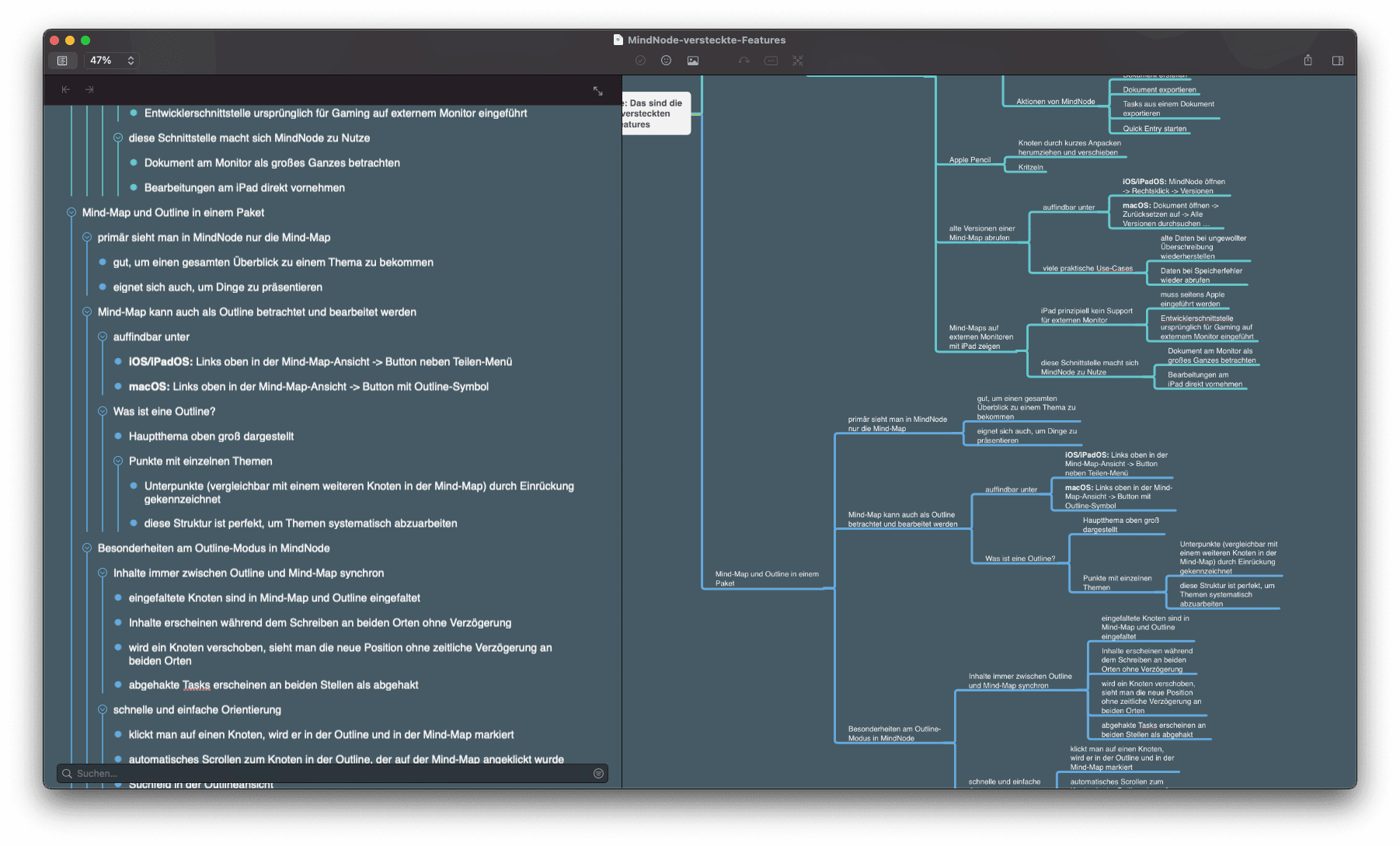The width and height of the screenshot is (1400, 846).
Task: Collapse 'primär sieht man in MindNode nur die Mind-Map'
Action: 87,237
